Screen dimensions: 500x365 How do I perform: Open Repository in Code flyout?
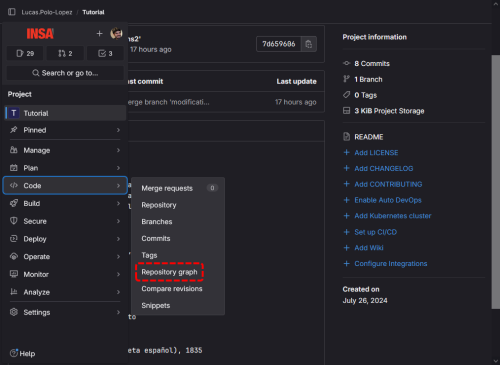178,205
